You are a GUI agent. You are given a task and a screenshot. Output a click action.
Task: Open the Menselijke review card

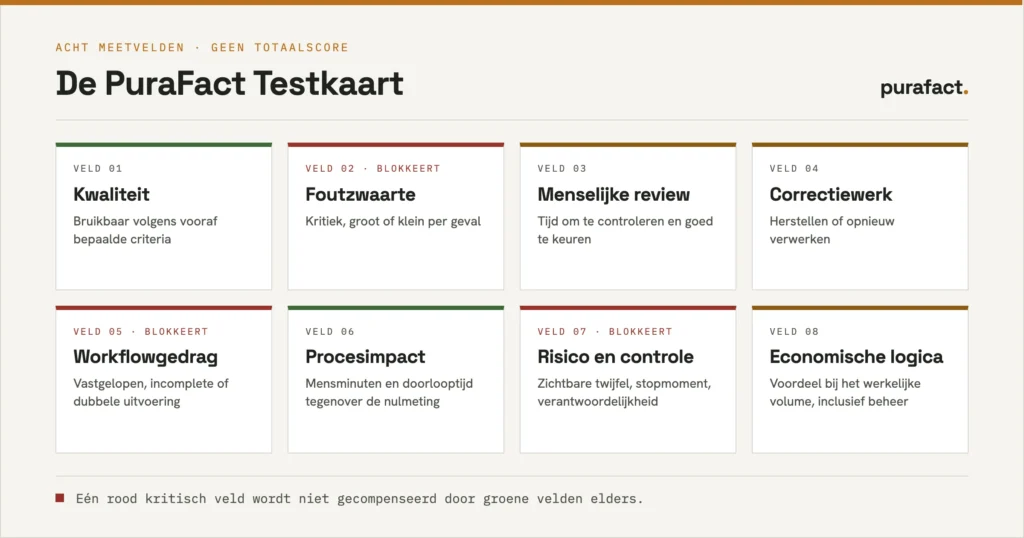[628, 216]
